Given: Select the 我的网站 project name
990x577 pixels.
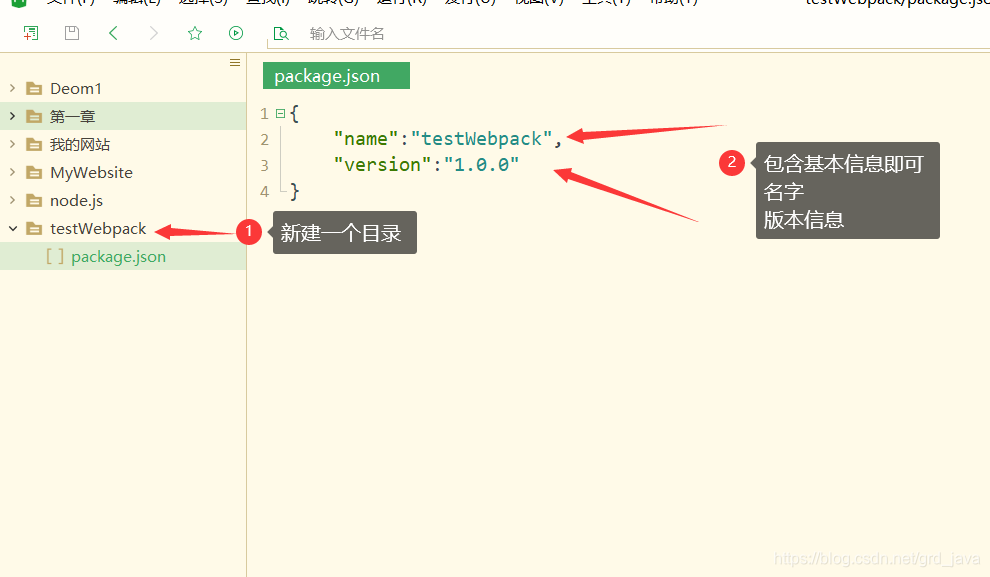Looking at the screenshot, I should point(80,145).
